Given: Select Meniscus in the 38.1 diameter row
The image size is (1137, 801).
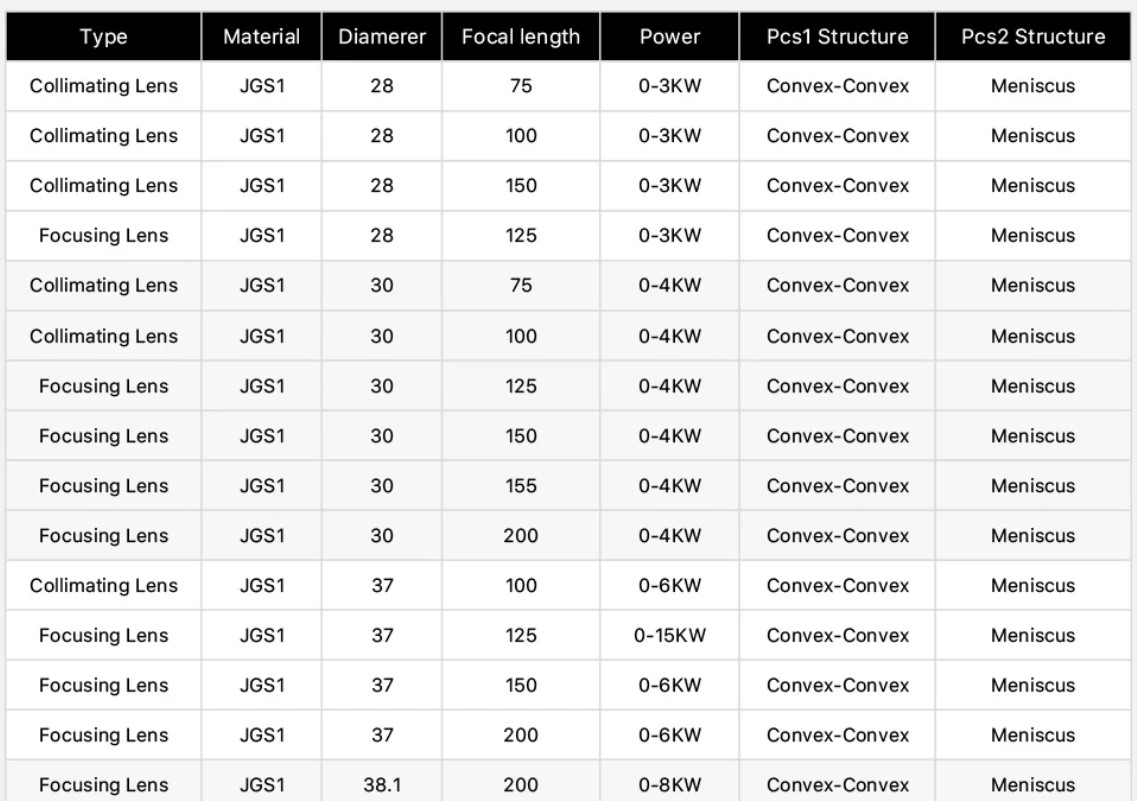Looking at the screenshot, I should click(x=1033, y=786).
